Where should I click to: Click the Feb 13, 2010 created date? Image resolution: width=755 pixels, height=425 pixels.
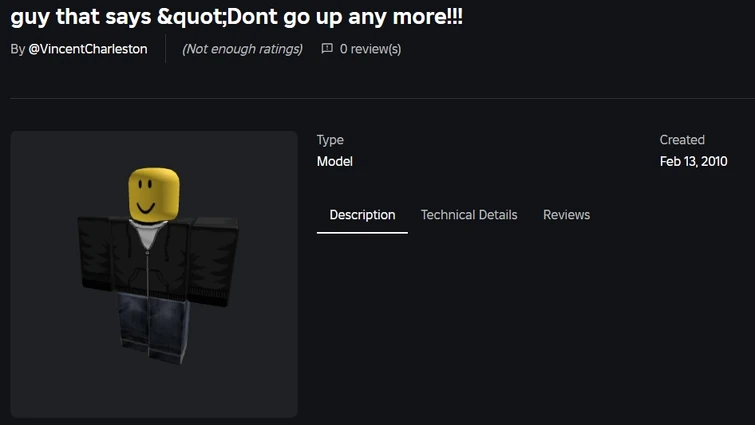tap(693, 161)
